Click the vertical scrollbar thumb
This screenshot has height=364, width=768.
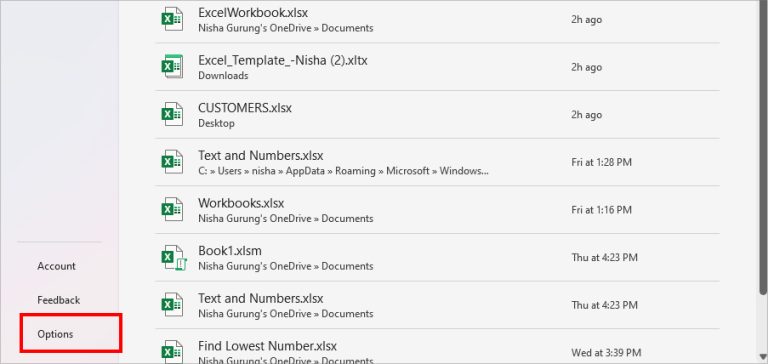[x=763, y=147]
